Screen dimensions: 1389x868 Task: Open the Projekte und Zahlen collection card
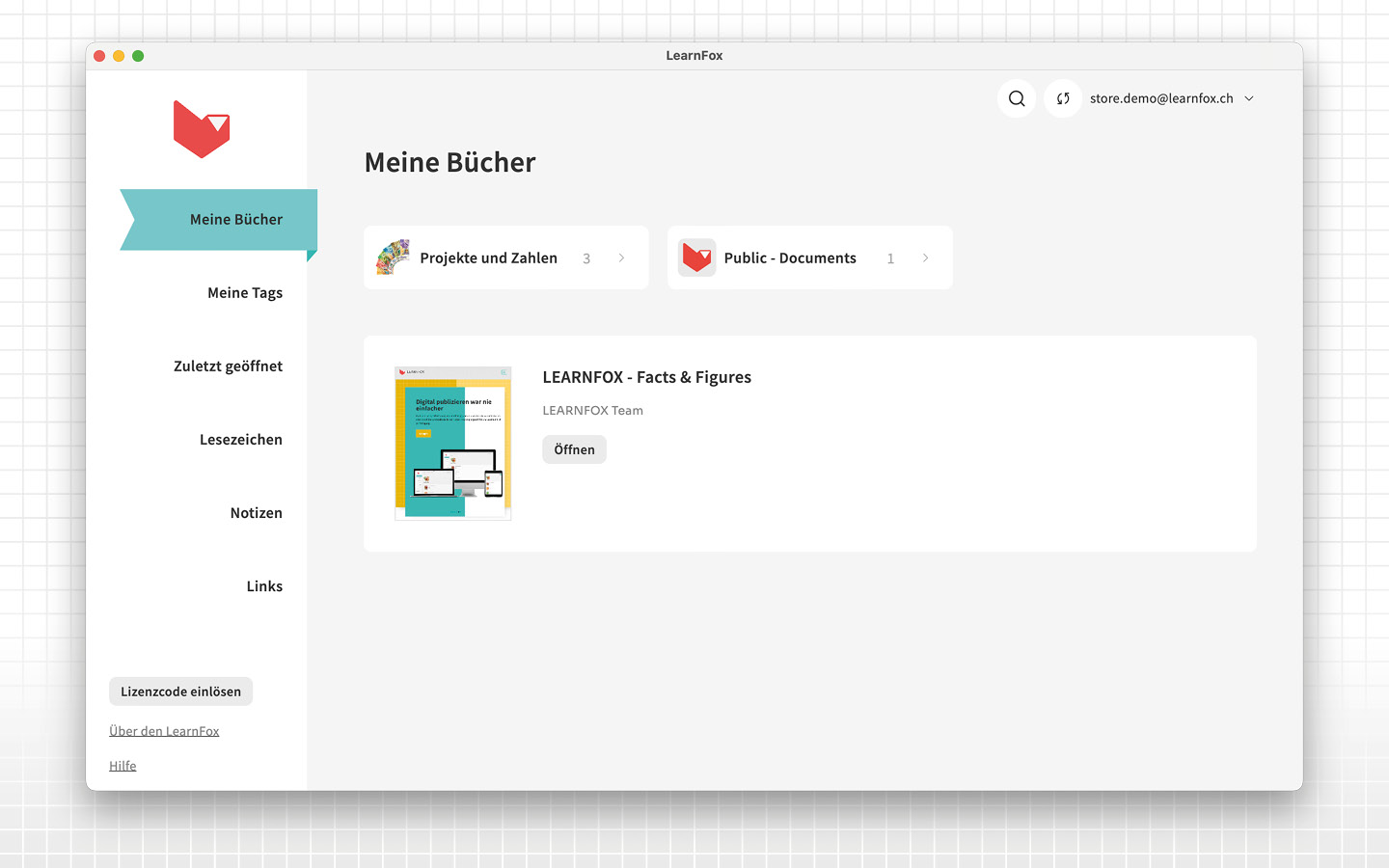(x=506, y=258)
